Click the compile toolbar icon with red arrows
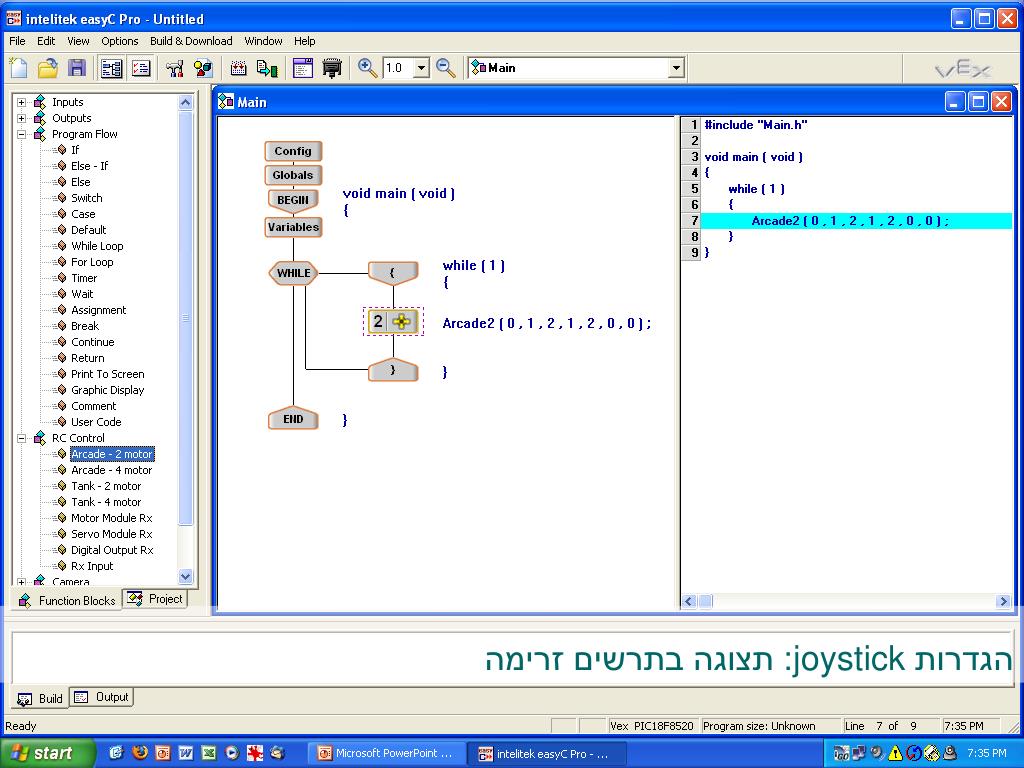 238,68
